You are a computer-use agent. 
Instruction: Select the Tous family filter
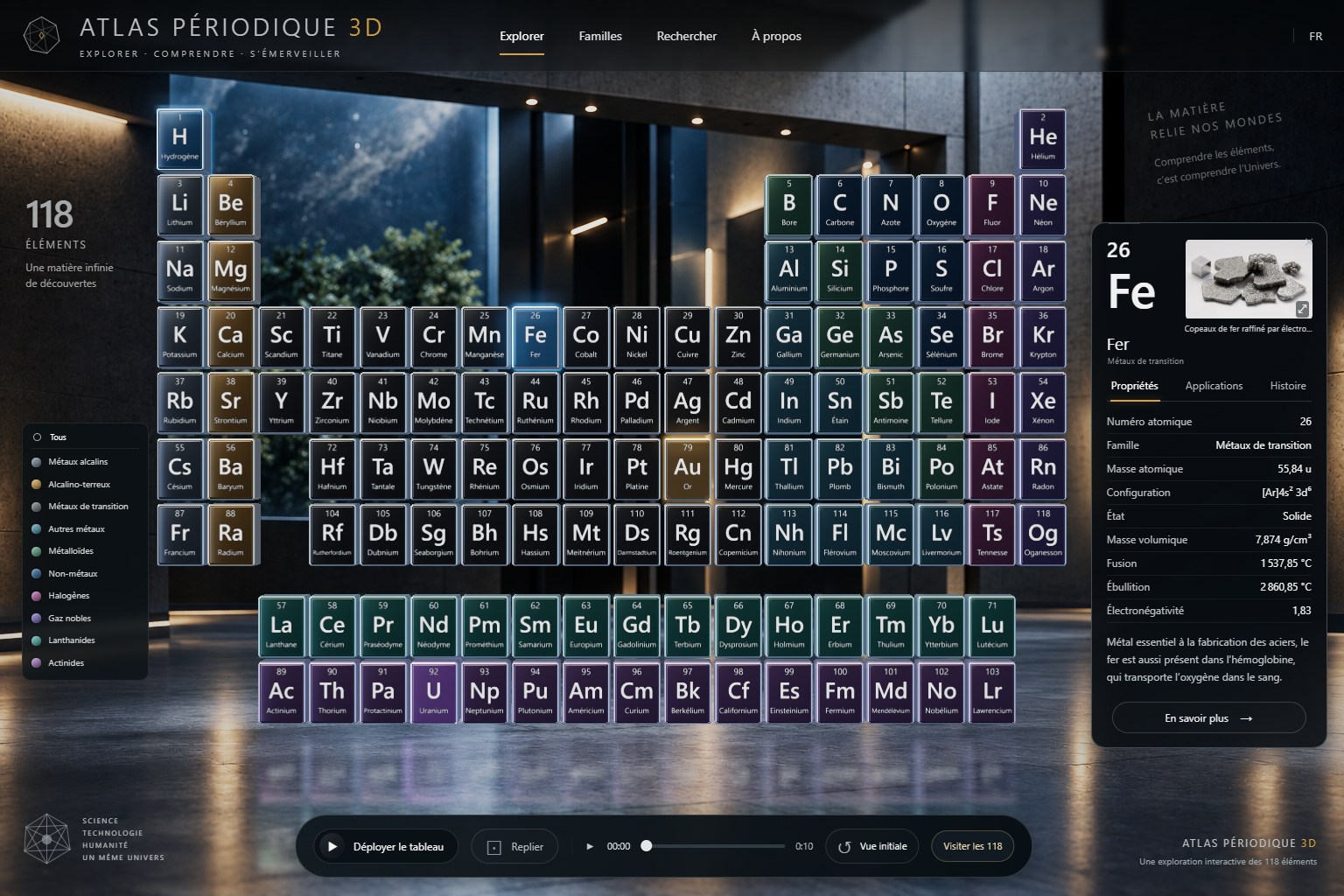point(85,437)
